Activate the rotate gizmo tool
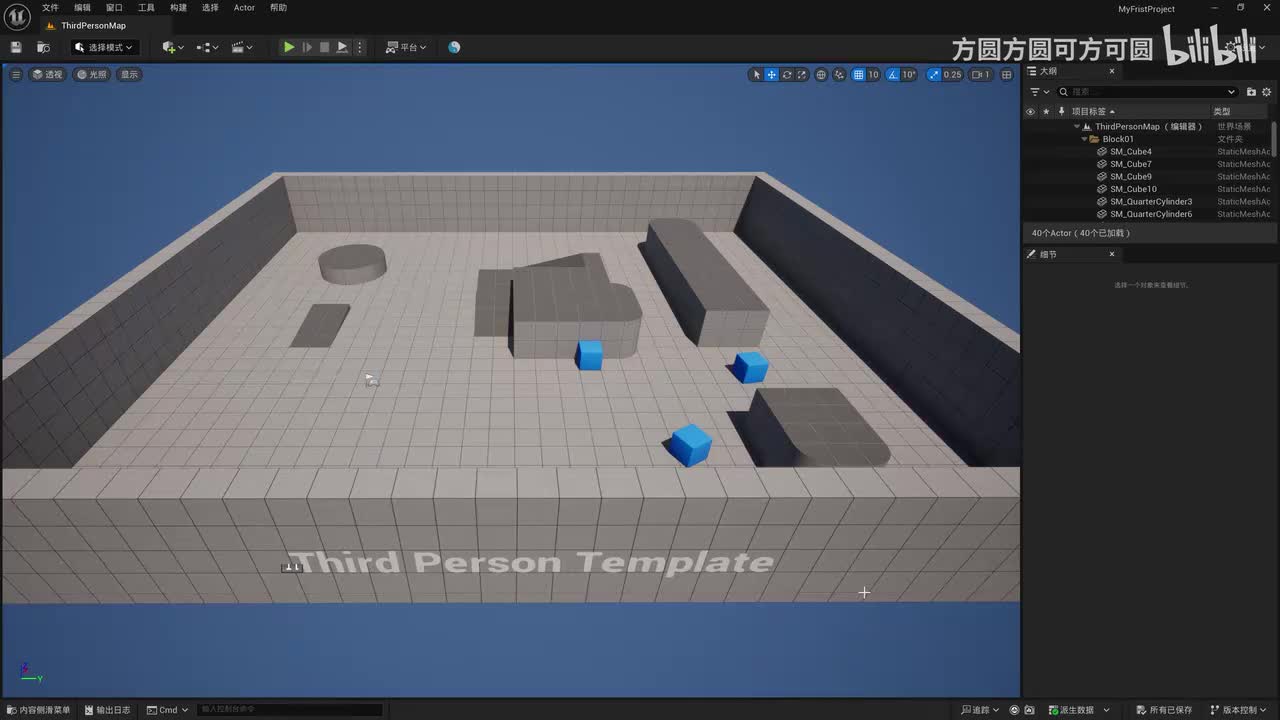Image resolution: width=1280 pixels, height=720 pixels. pyautogui.click(x=787, y=74)
